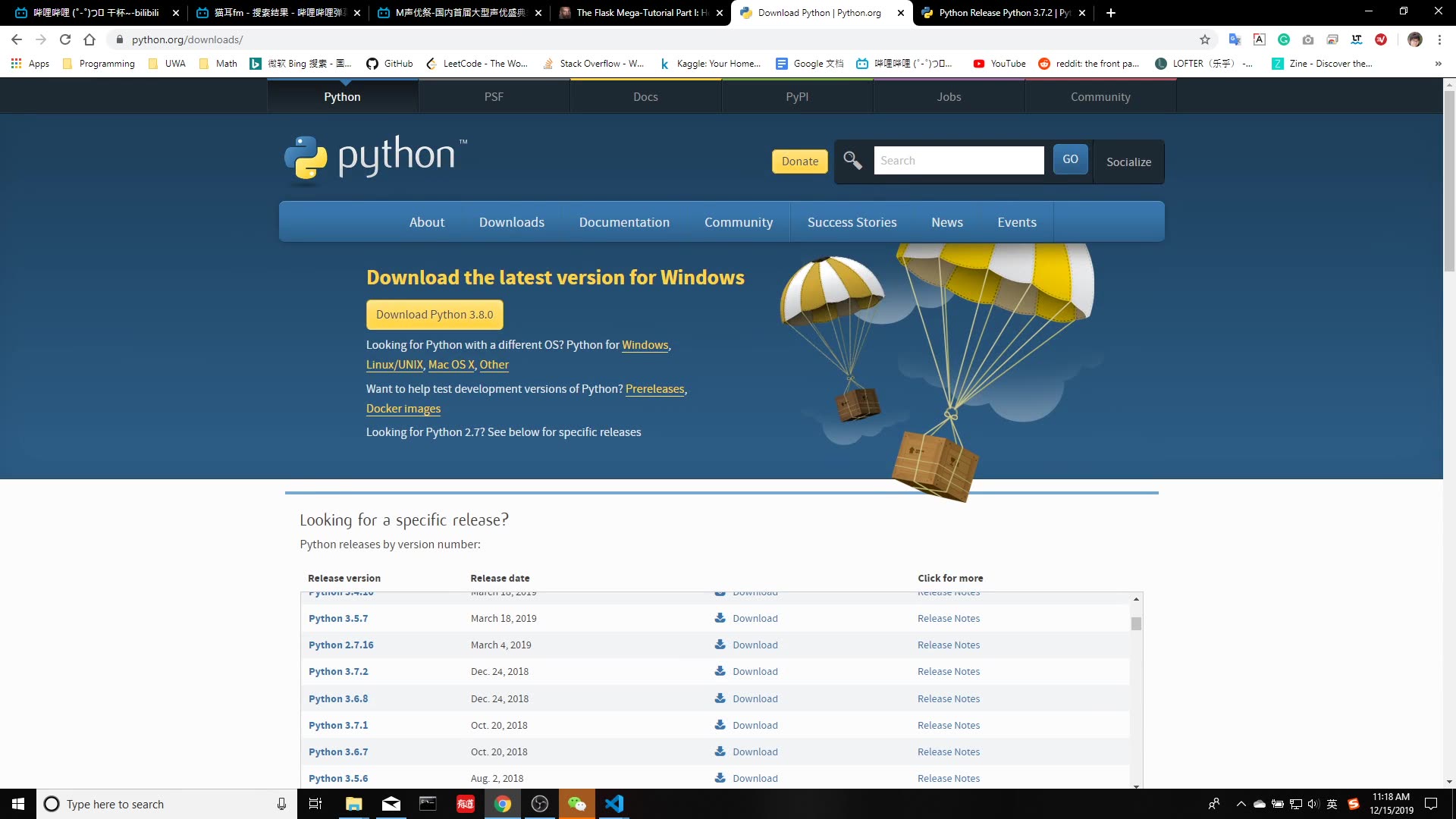Click the site Search input field

pyautogui.click(x=959, y=161)
